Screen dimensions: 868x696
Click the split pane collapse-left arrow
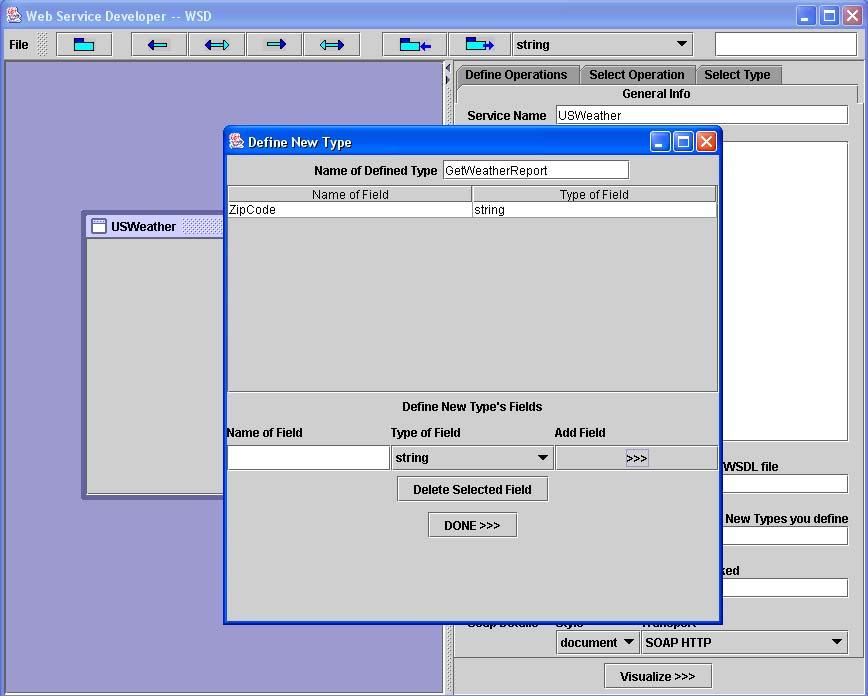point(448,68)
